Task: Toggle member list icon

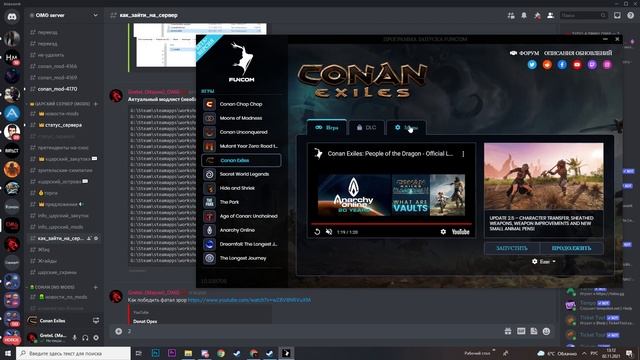Action: (x=551, y=16)
